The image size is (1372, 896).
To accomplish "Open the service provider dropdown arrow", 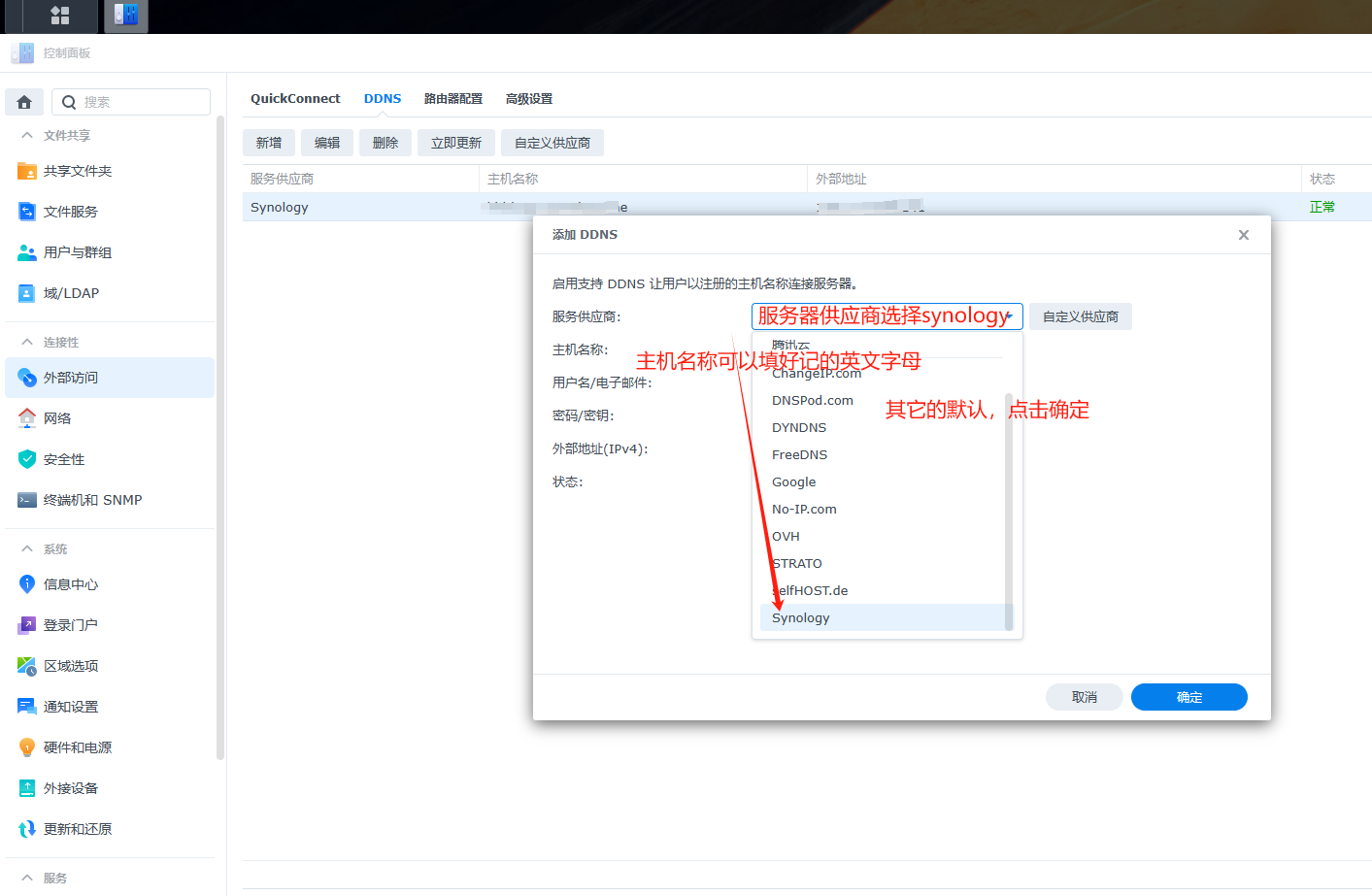I will pyautogui.click(x=1010, y=316).
